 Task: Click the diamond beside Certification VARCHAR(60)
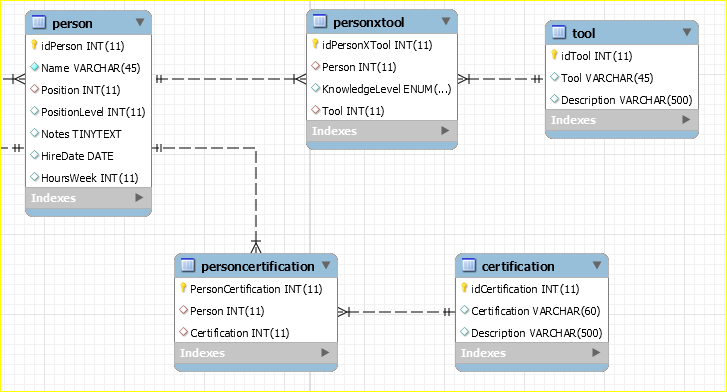pyautogui.click(x=465, y=310)
